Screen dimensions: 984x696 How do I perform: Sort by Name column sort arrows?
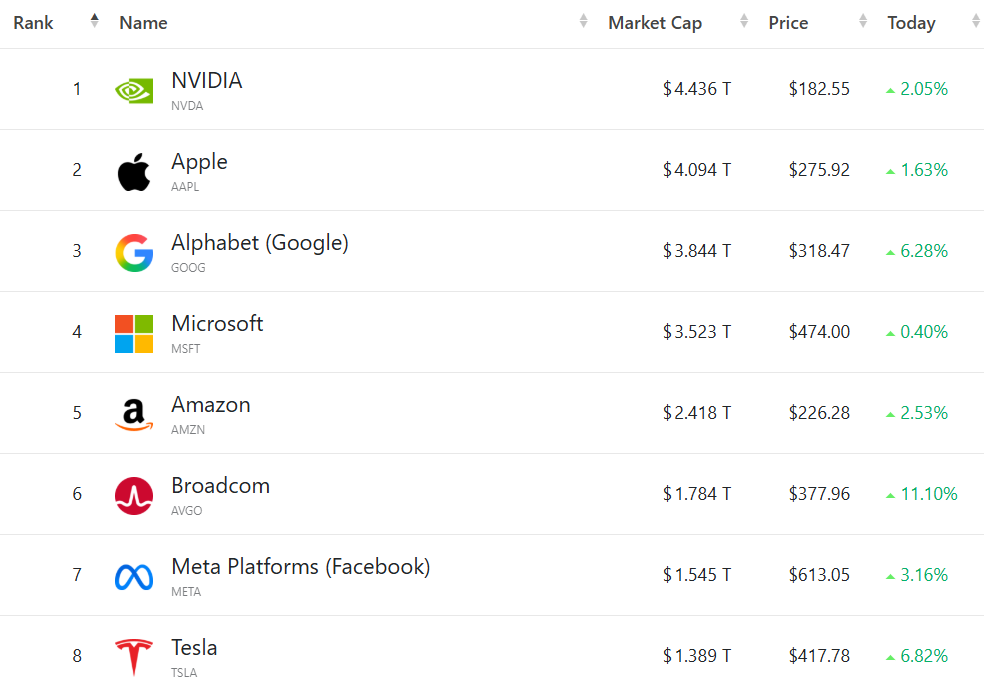[x=583, y=21]
